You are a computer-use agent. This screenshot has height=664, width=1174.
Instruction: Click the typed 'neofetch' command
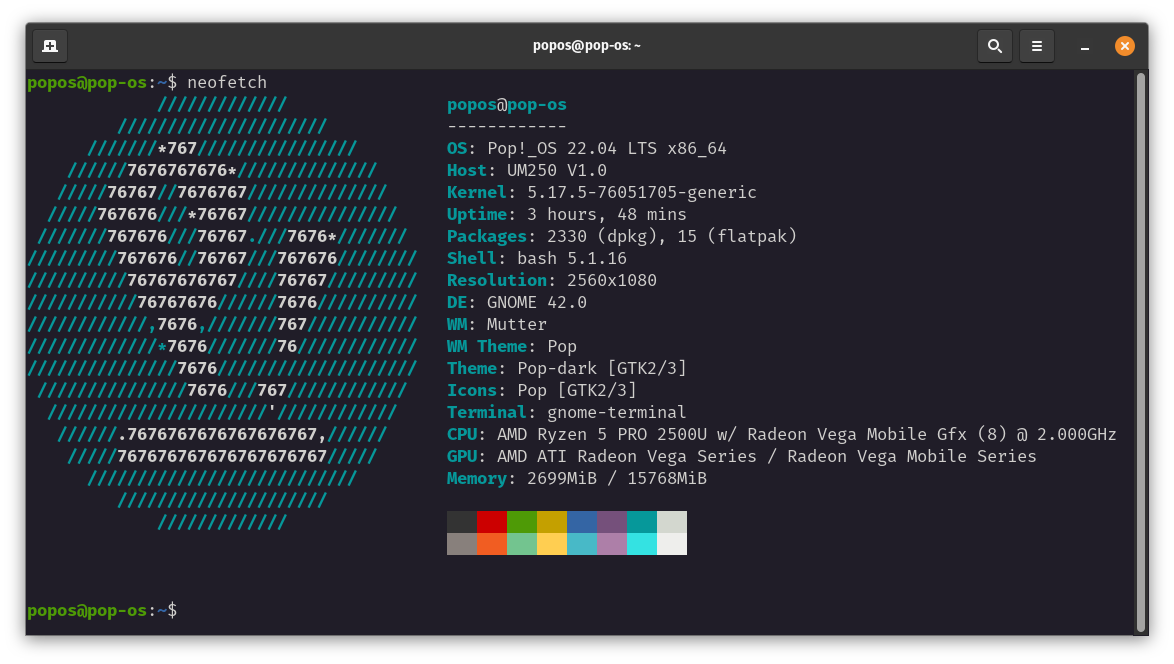pyautogui.click(x=227, y=82)
